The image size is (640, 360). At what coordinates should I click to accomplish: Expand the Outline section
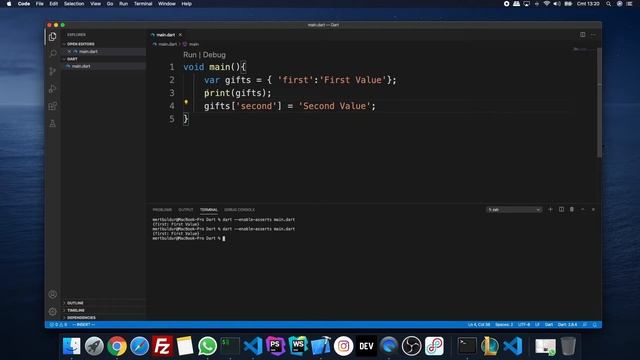click(x=75, y=303)
